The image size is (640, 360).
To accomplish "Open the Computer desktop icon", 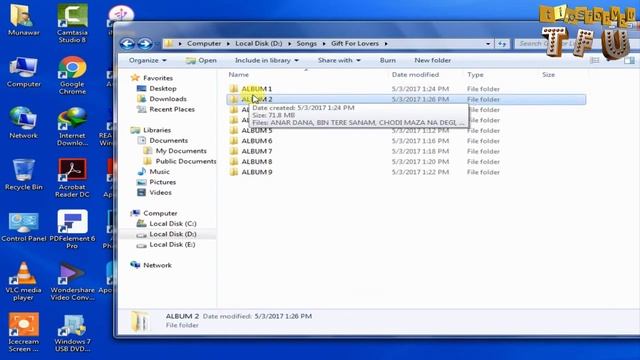I will tap(23, 72).
